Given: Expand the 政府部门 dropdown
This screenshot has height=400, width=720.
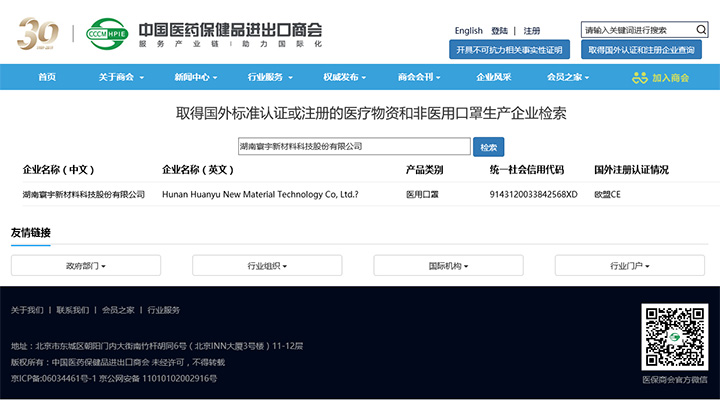Looking at the screenshot, I should (x=85, y=266).
